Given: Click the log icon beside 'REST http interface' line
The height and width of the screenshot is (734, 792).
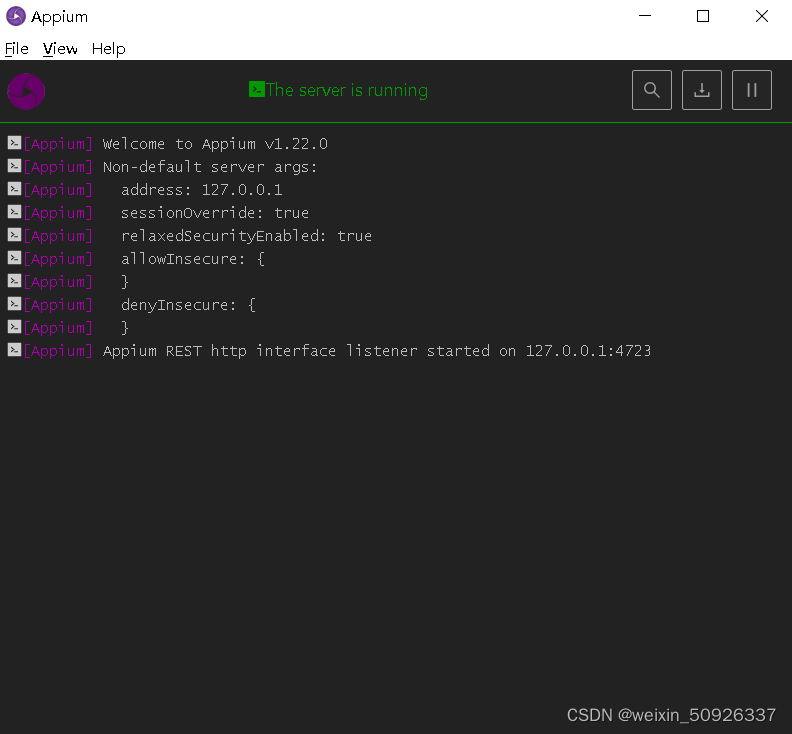Looking at the screenshot, I should (14, 350).
